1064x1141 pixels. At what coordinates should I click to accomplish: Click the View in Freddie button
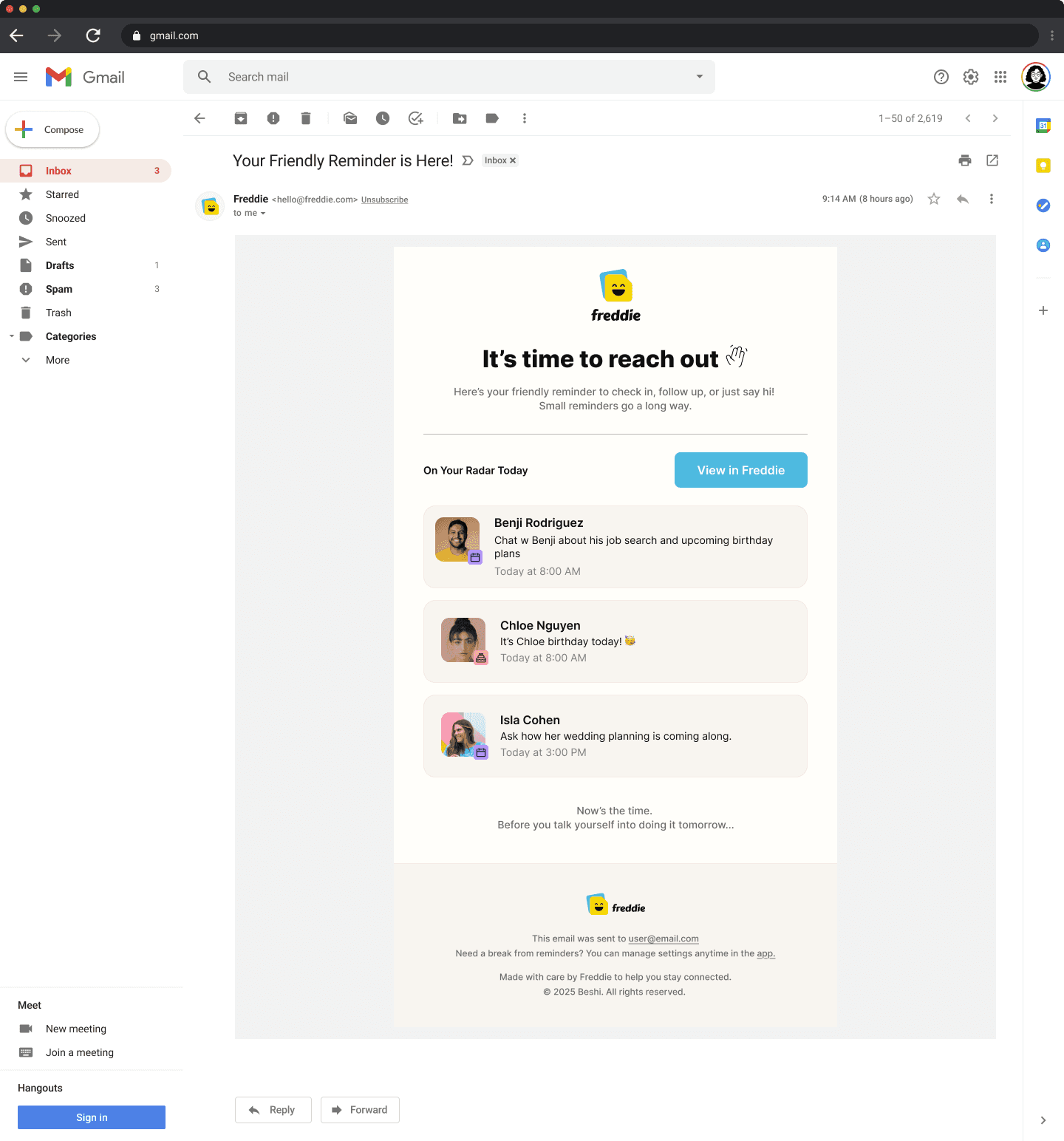pyautogui.click(x=741, y=470)
